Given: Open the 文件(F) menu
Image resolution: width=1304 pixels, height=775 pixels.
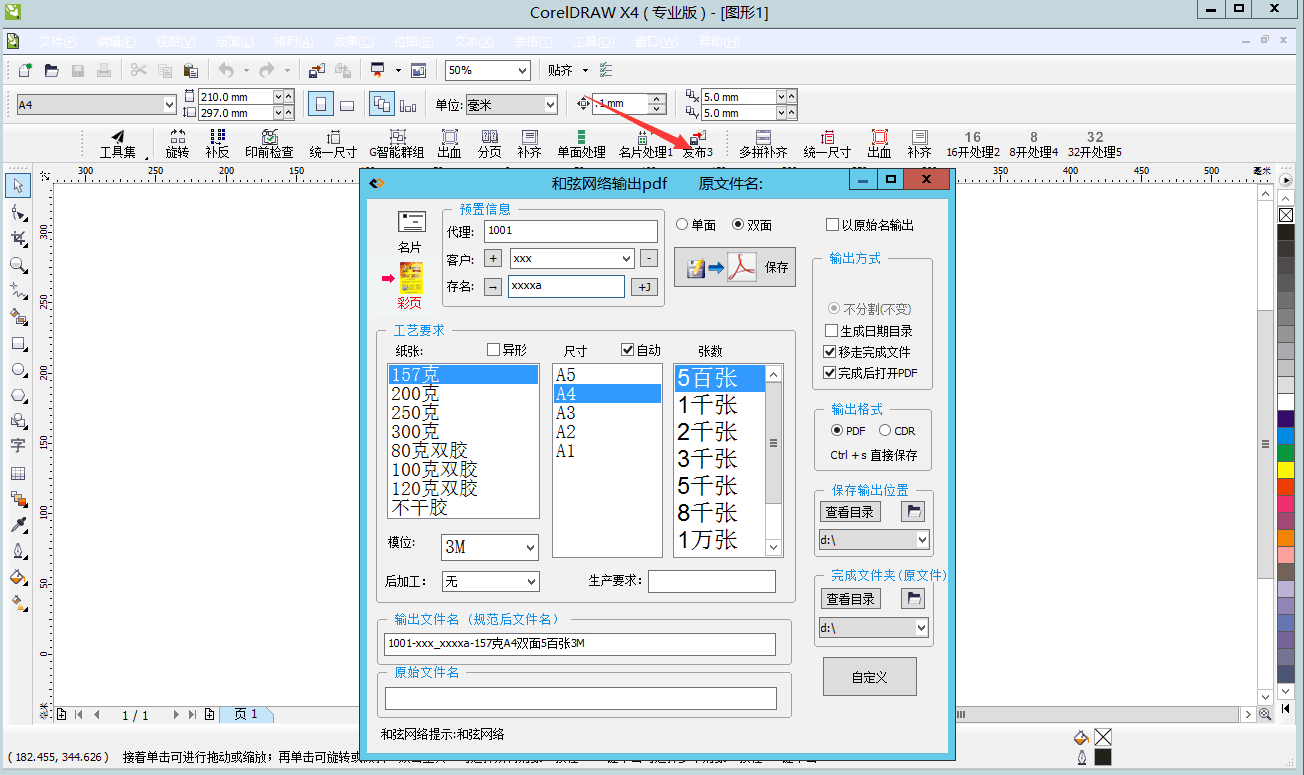Looking at the screenshot, I should click(x=58, y=42).
